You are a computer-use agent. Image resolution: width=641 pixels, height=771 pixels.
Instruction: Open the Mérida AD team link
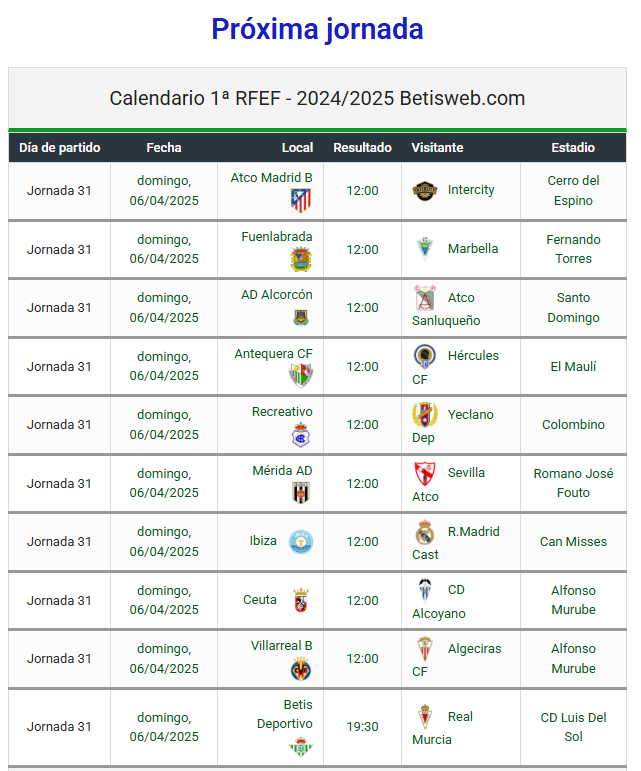coord(282,471)
